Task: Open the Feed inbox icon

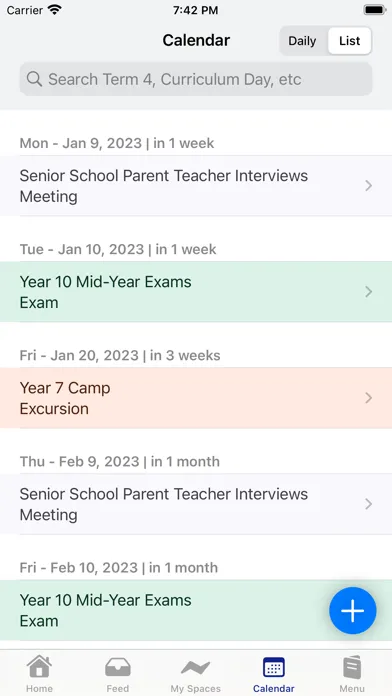Action: pos(118,667)
